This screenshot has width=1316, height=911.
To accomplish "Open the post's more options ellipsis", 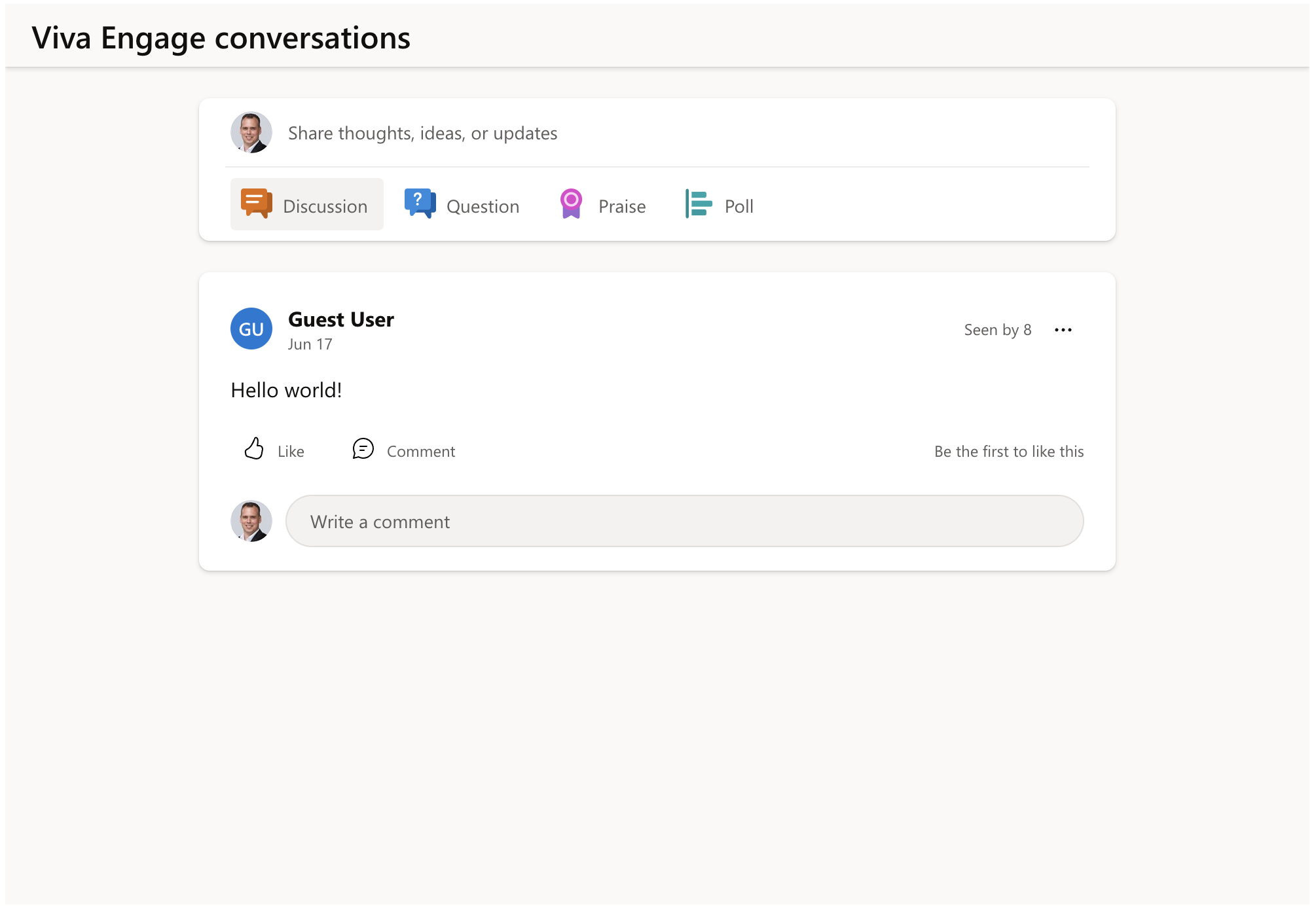I will [x=1063, y=330].
